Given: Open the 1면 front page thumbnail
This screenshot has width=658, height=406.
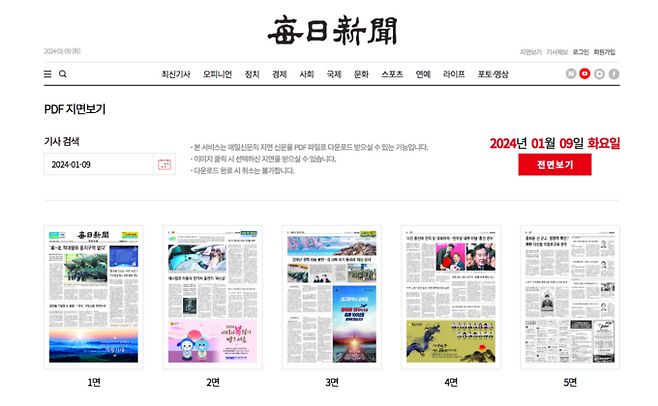Looking at the screenshot, I should (95, 296).
